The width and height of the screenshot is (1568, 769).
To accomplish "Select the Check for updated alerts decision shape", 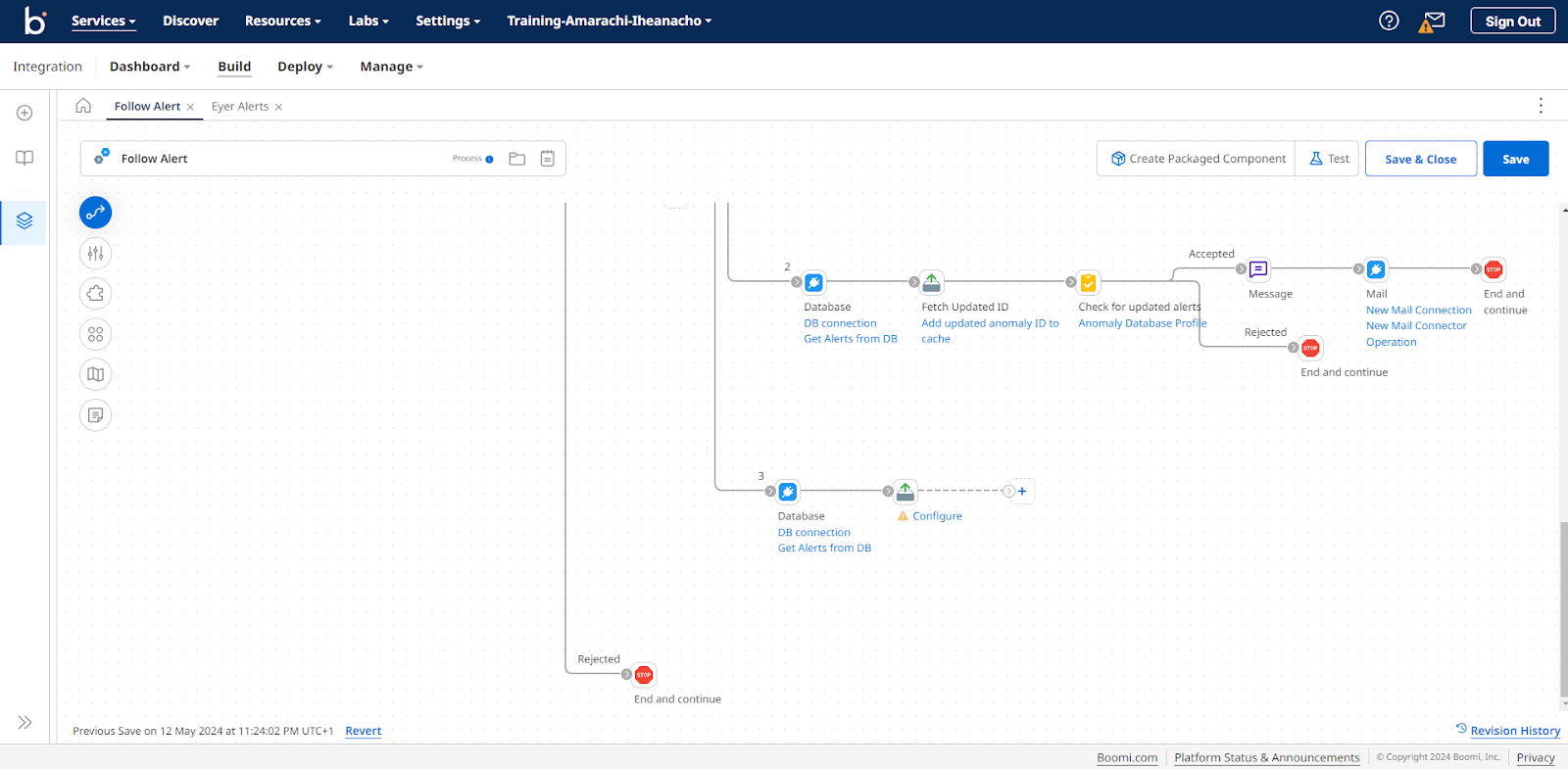I will (1089, 282).
